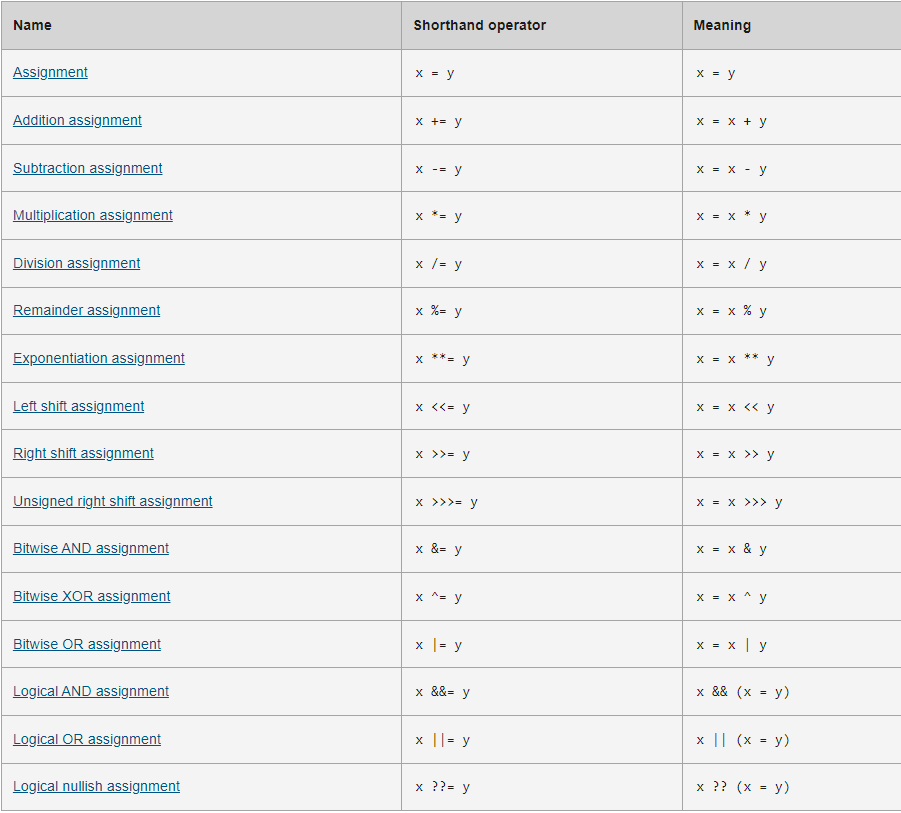Screen dimensions: 901x813
Task: Click the Meaning column header
Action: [722, 25]
